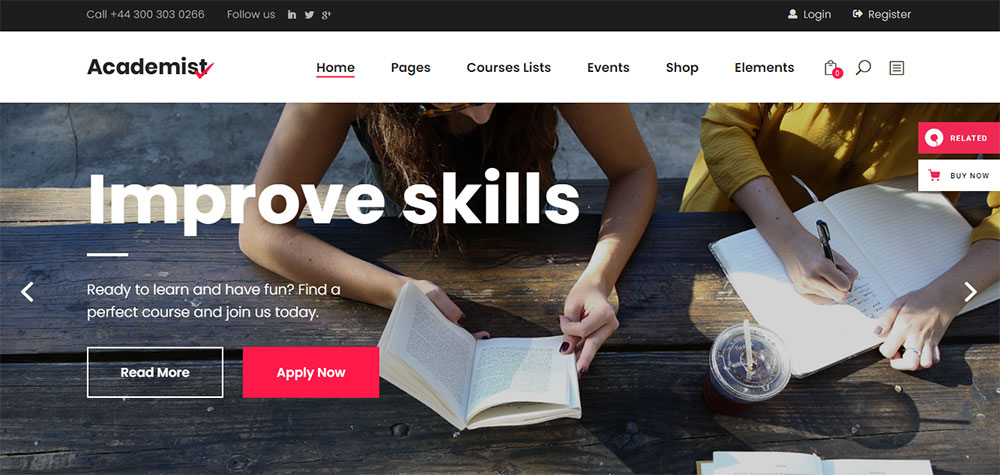Open the Home menu item
1000x475 pixels.
tap(335, 68)
